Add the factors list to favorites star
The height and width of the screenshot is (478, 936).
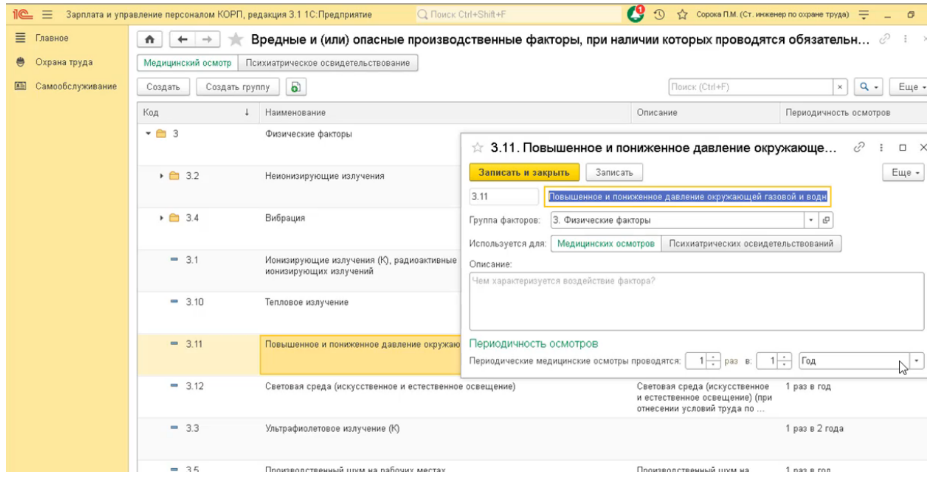(236, 39)
